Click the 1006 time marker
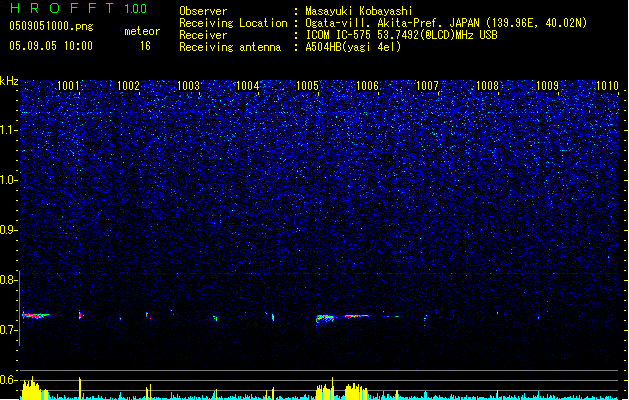Viewport: 629px width, 400px height. 367,86
